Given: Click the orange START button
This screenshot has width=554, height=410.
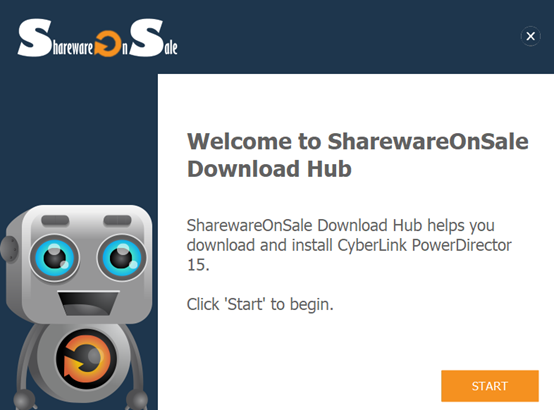Looking at the screenshot, I should click(490, 386).
